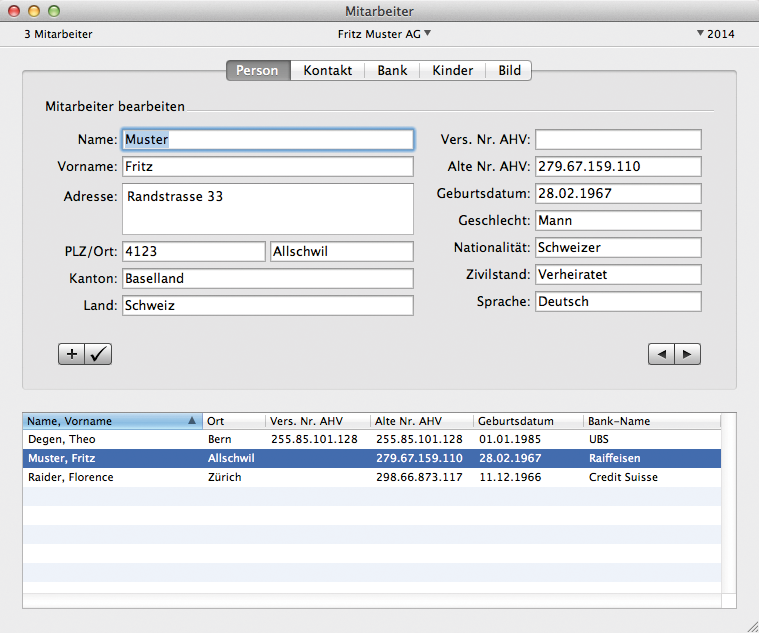The image size is (759, 633).
Task: Click the Geburtsdatum field
Action: tap(618, 194)
